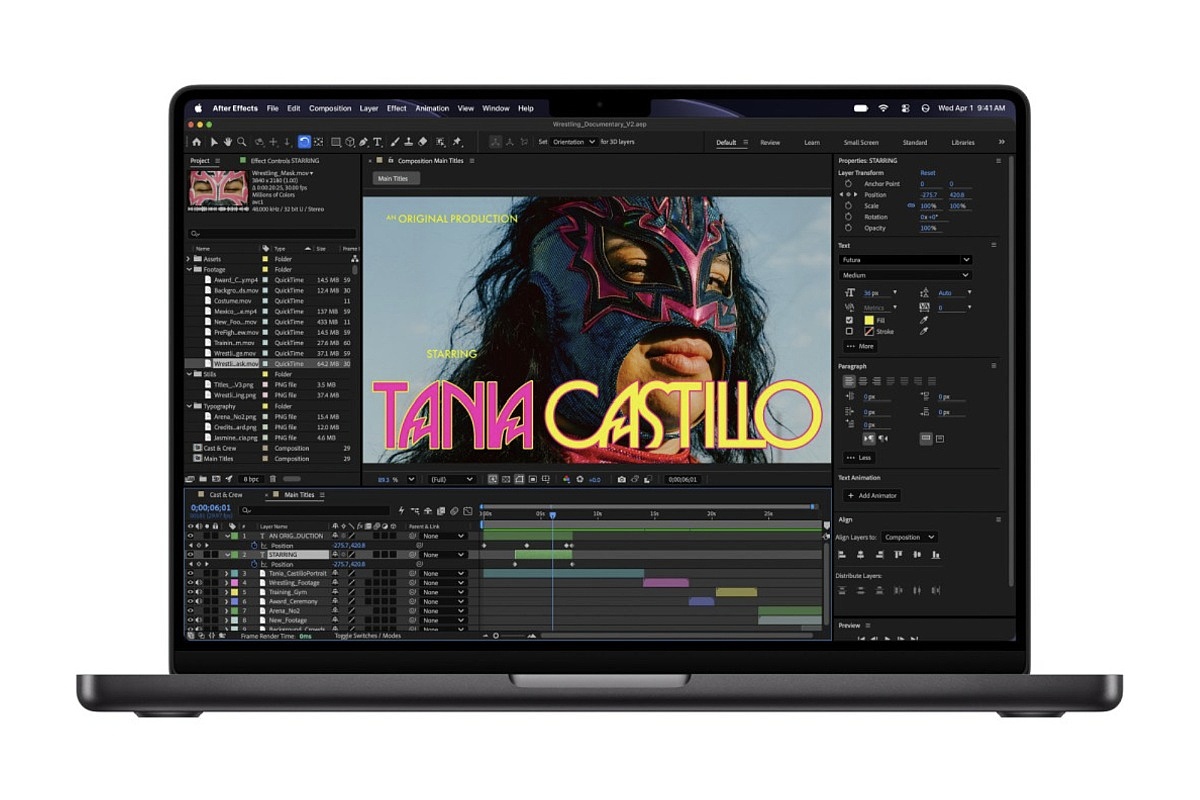
Task: Select the Brush tool
Action: (x=395, y=142)
